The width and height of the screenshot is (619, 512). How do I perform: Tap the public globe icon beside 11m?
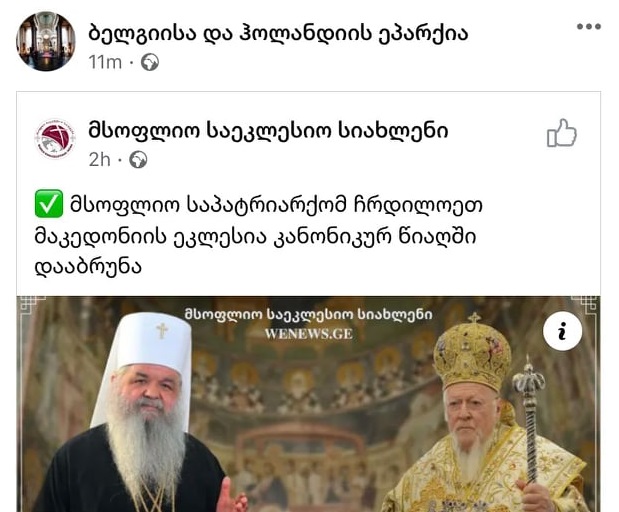point(150,62)
